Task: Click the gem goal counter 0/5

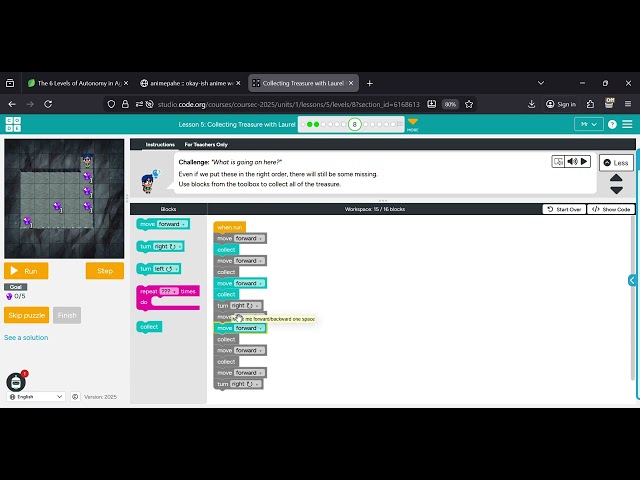Action: point(16,296)
